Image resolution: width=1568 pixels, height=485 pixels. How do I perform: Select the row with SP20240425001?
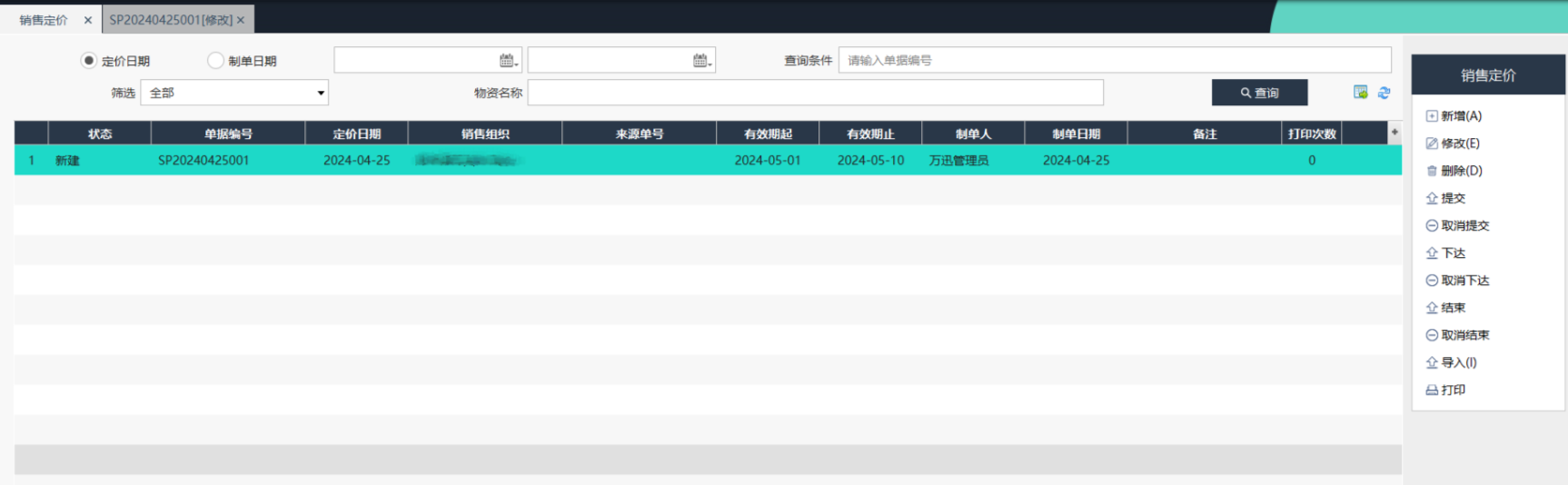coord(203,161)
